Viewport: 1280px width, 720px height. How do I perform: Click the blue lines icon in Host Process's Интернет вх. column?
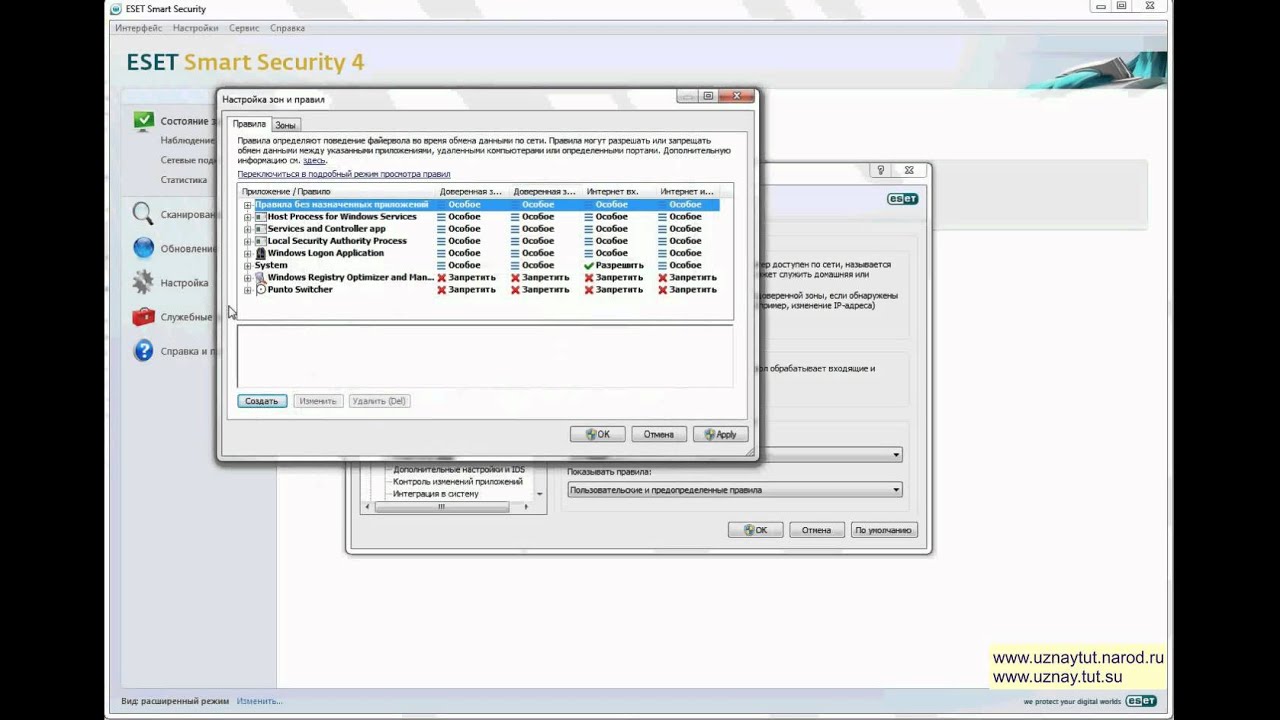pos(589,217)
